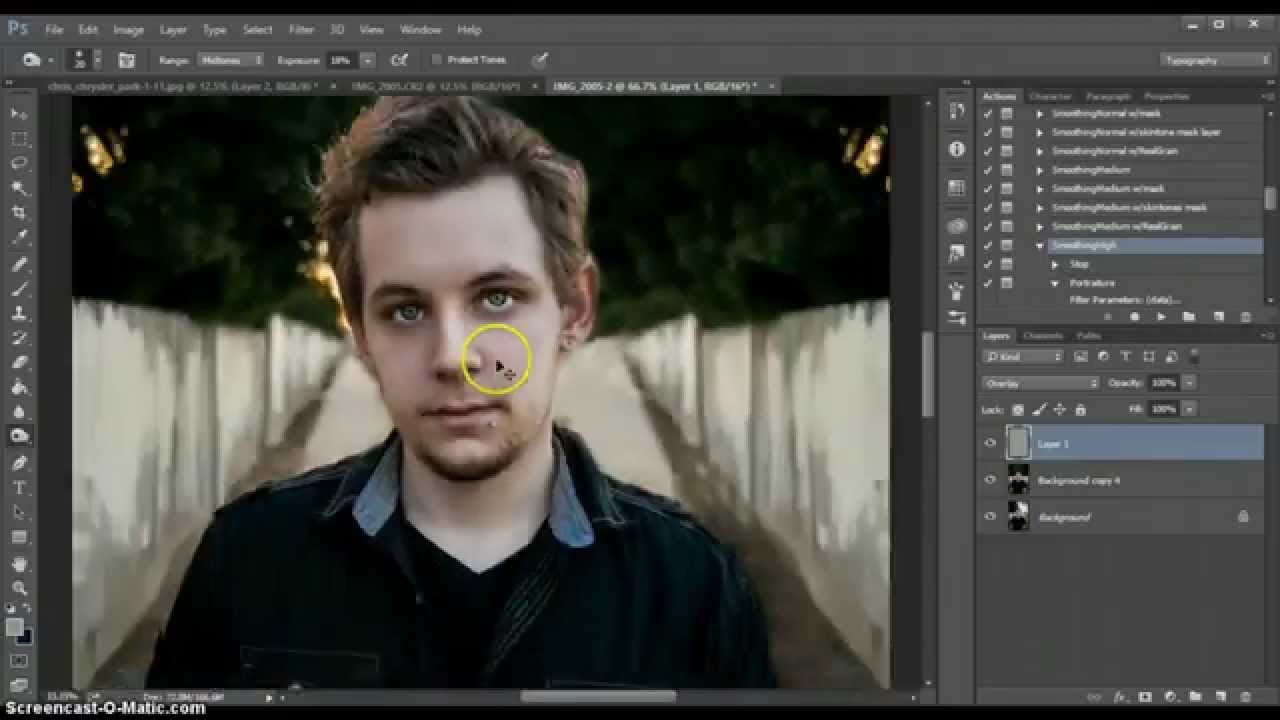Select the Blur tool

20,412
